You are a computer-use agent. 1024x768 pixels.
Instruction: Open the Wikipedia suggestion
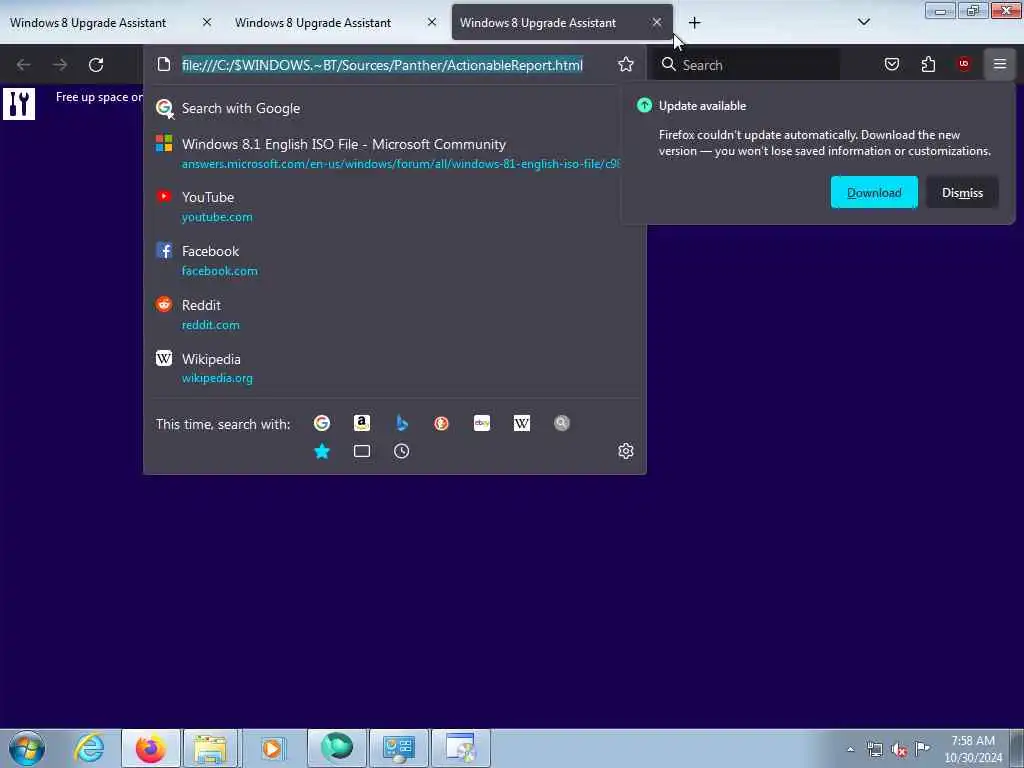click(x=394, y=368)
